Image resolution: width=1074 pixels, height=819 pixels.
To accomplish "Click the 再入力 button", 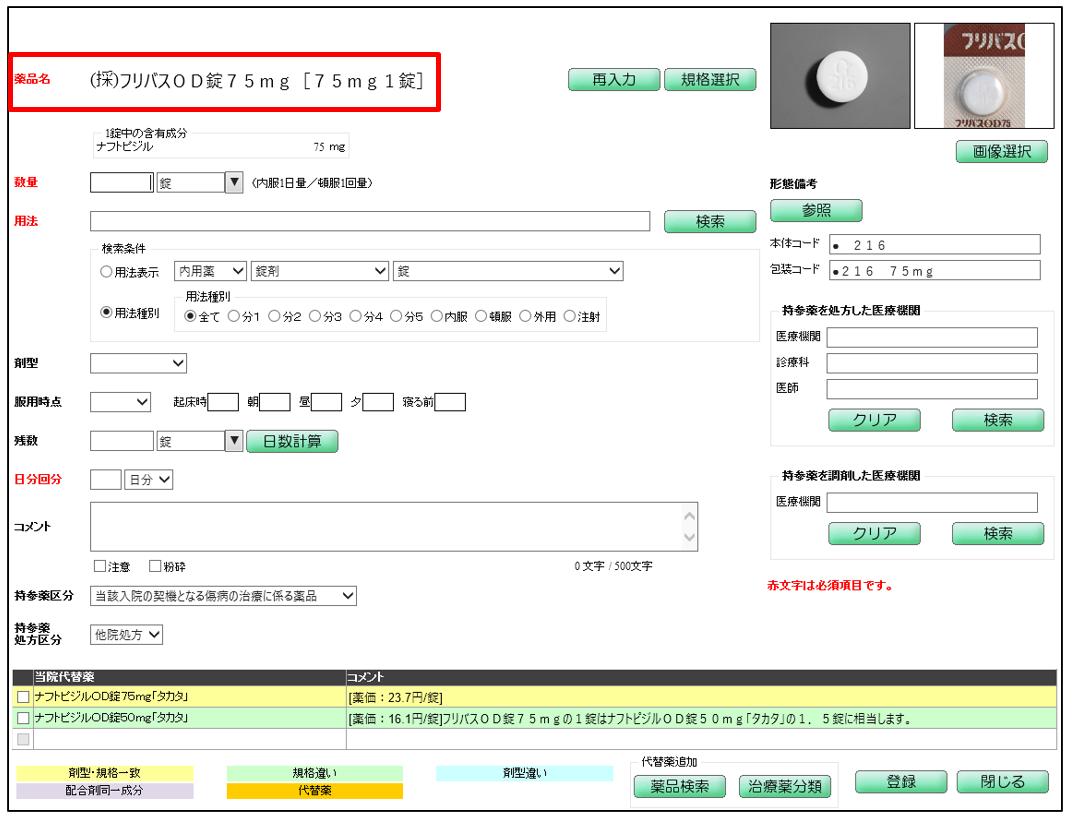I will click(x=614, y=80).
